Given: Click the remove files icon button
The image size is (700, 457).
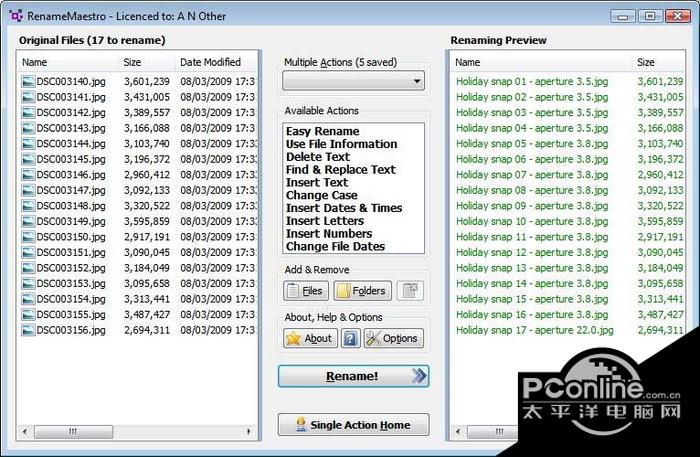Looking at the screenshot, I should [x=410, y=291].
